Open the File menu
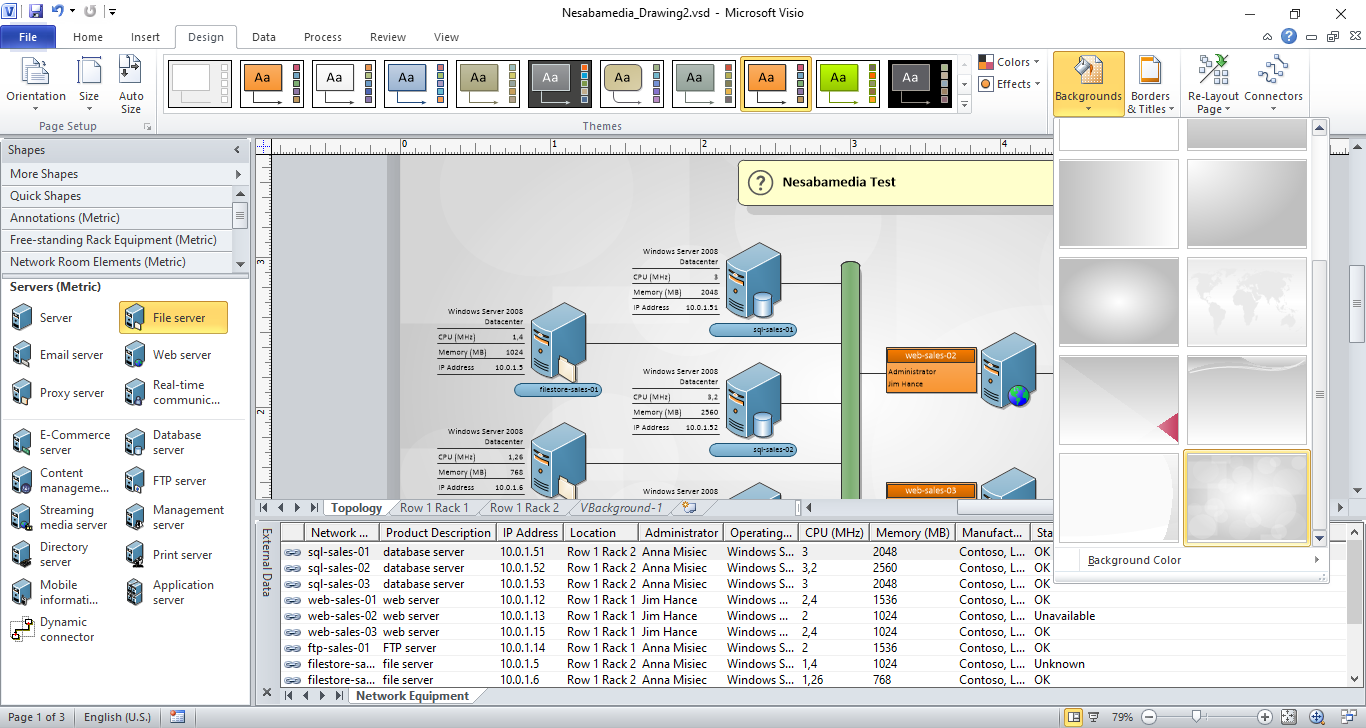Viewport: 1366px width, 728px height. coord(28,37)
